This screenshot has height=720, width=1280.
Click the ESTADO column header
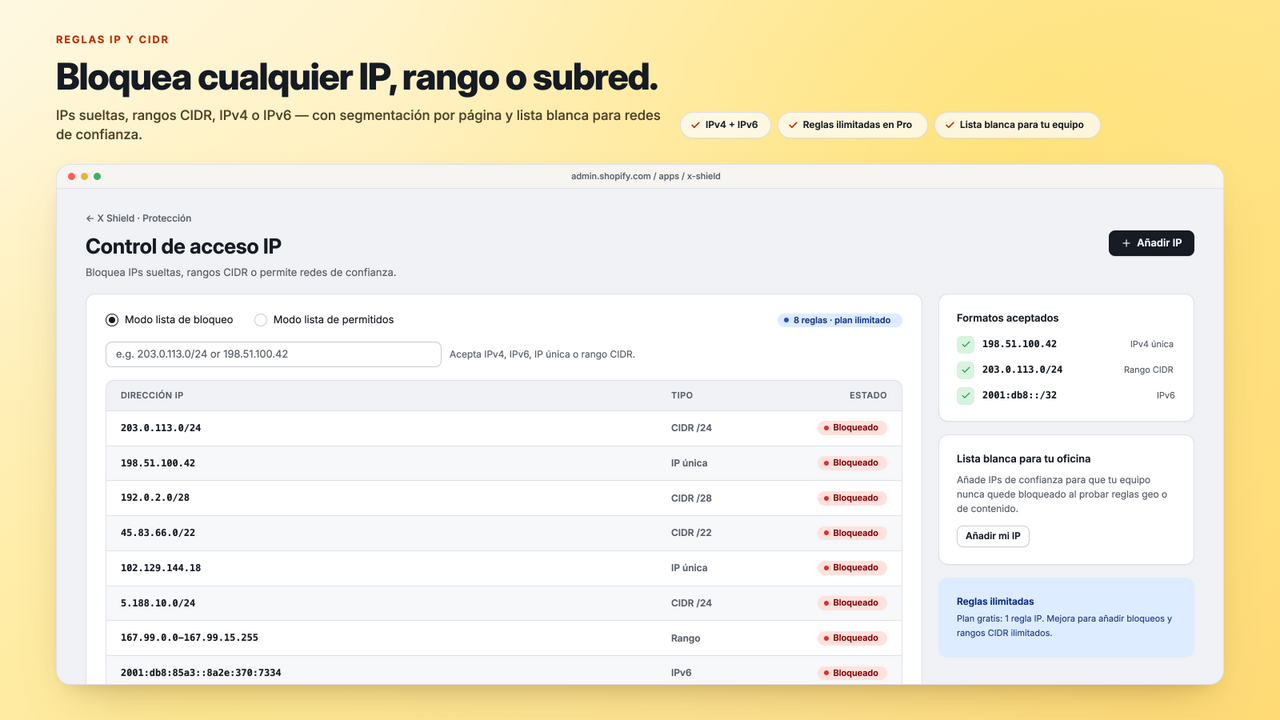tap(868, 396)
